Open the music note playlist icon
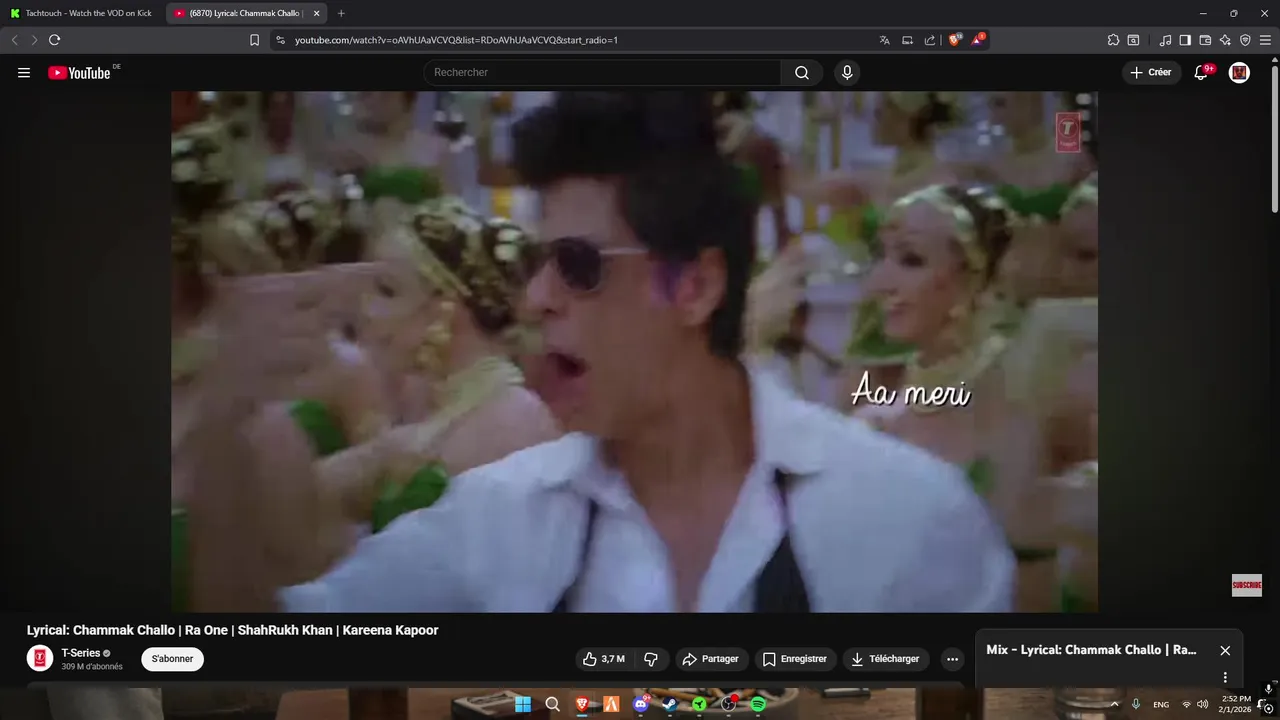 click(x=1165, y=40)
